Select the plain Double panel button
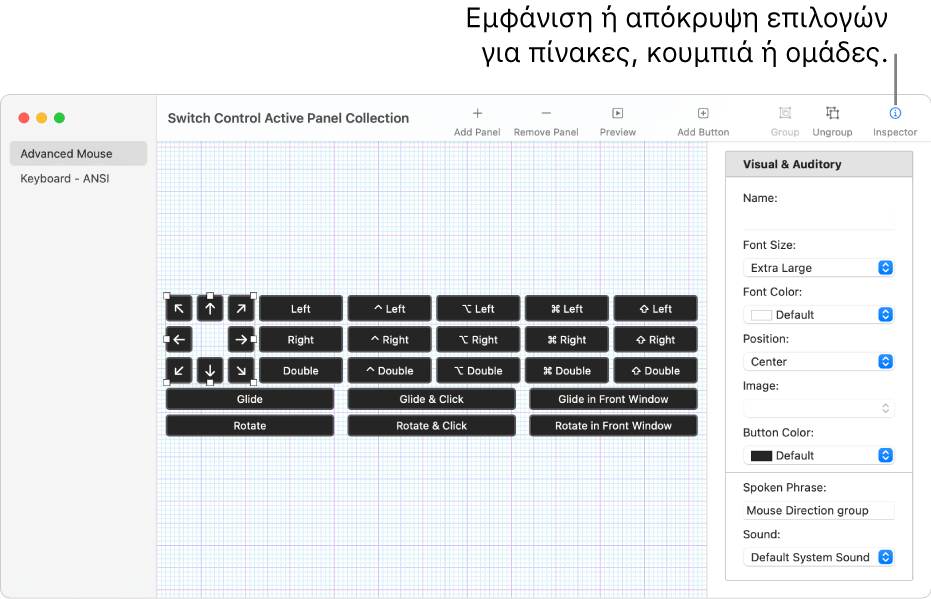The image size is (931, 599). point(301,370)
